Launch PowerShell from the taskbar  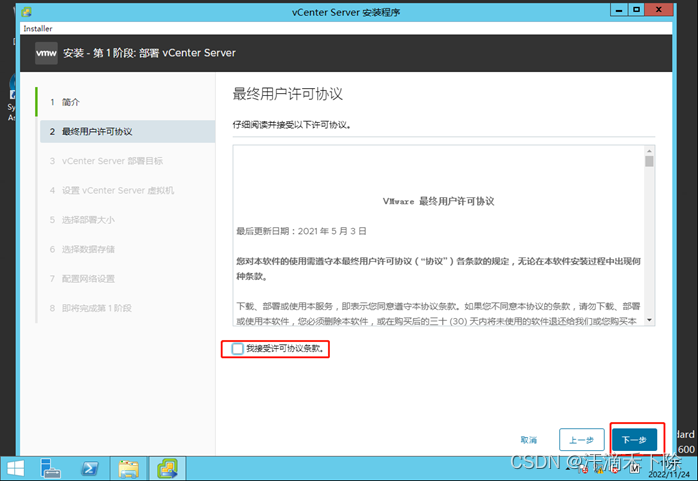[89, 469]
